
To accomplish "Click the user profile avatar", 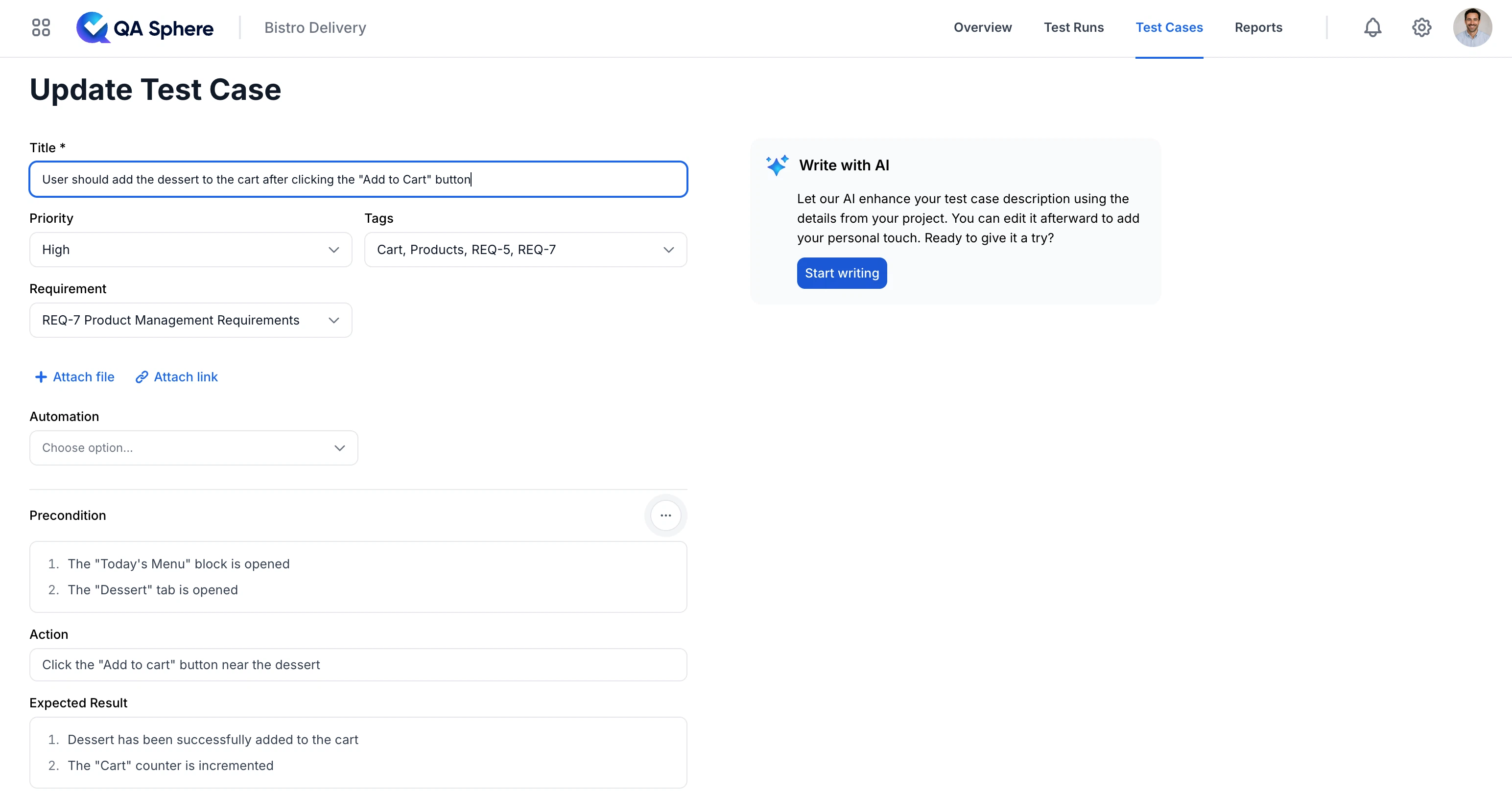I will [1471, 27].
